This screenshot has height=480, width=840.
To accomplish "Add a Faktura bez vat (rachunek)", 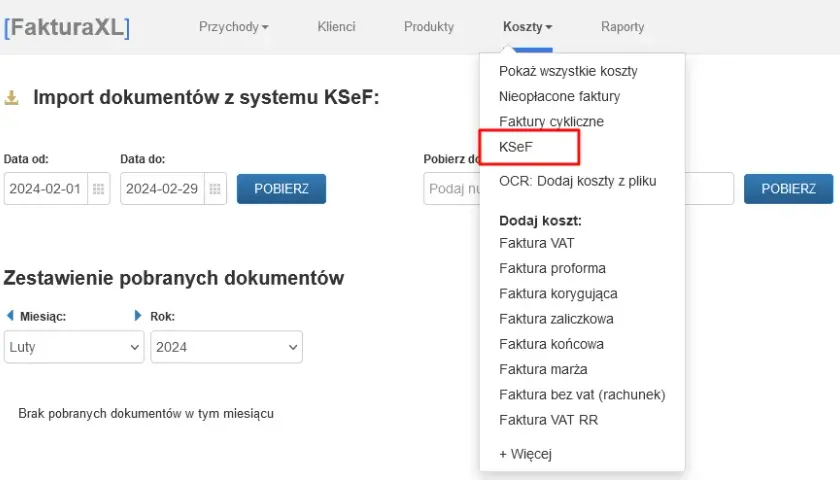I will click(x=582, y=395).
